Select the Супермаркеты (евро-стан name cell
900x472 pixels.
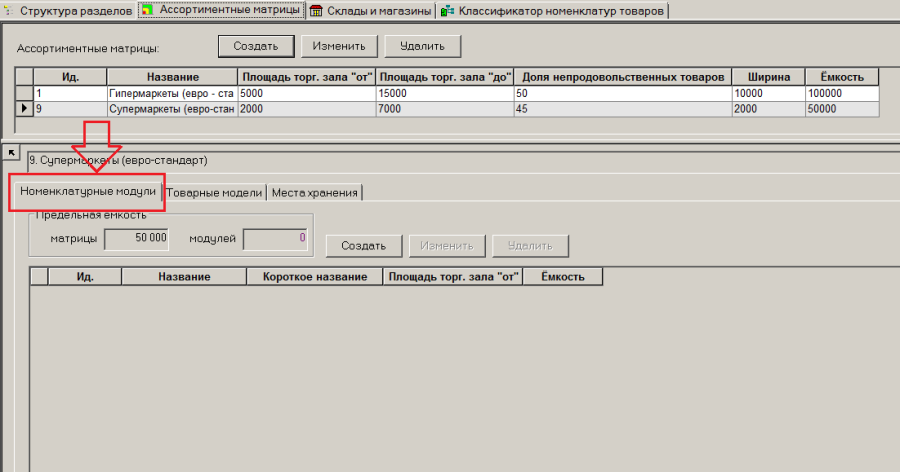pos(172,109)
